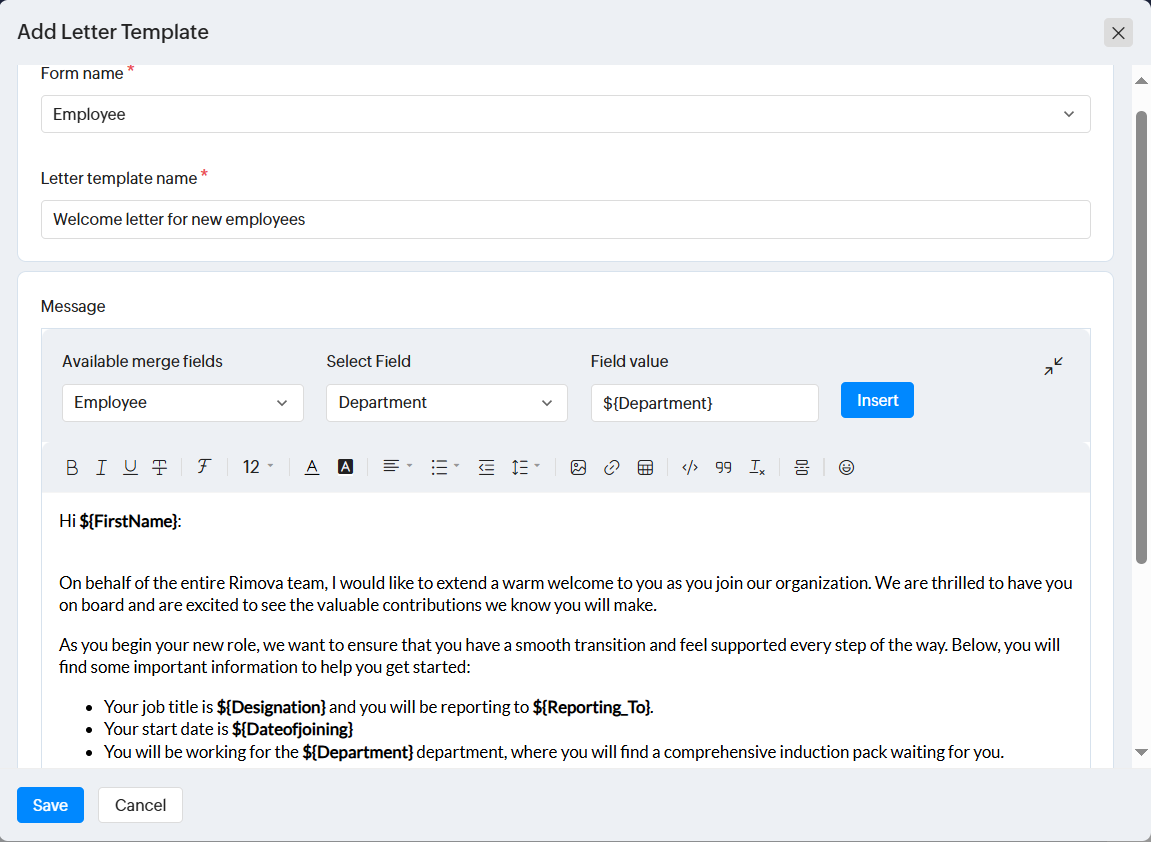The width and height of the screenshot is (1151, 842).
Task: Open the Form name dropdown showing Employee
Action: tap(565, 114)
